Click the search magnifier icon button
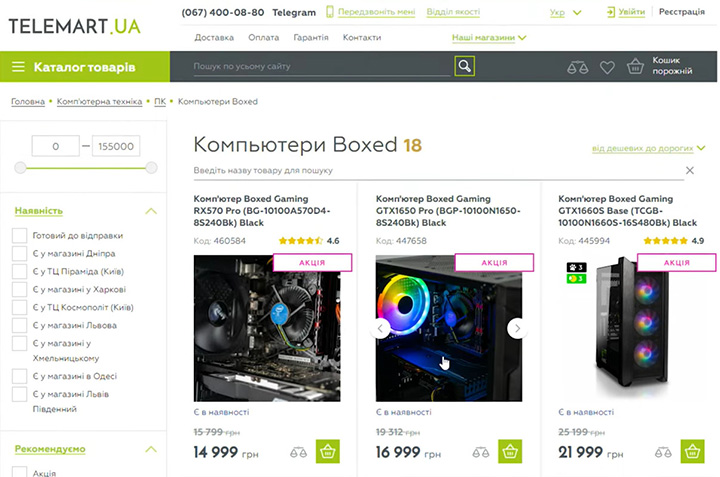The height and width of the screenshot is (477, 720). coord(464,66)
